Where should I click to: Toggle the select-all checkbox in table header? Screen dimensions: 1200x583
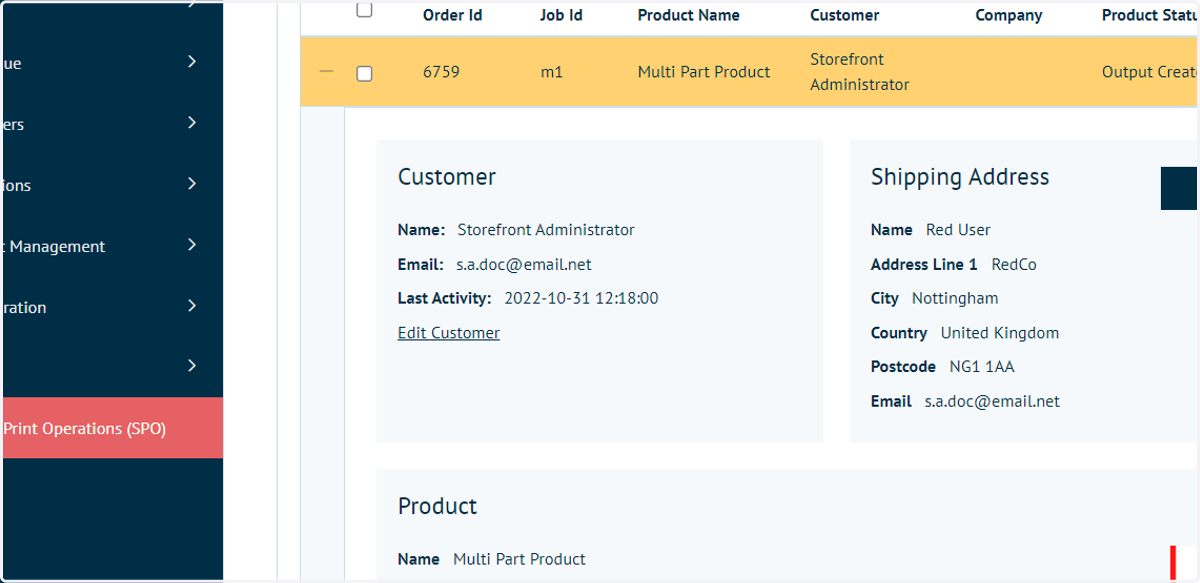pyautogui.click(x=364, y=10)
